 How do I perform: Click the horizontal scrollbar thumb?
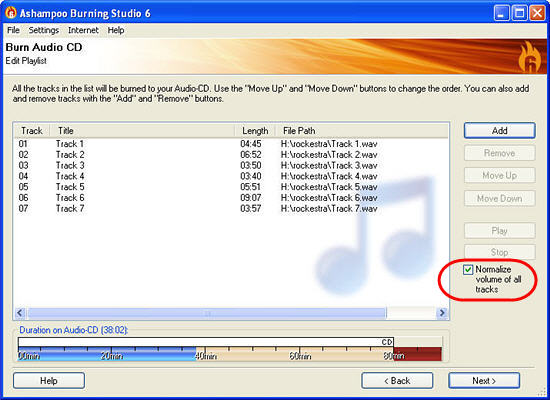pos(207,313)
